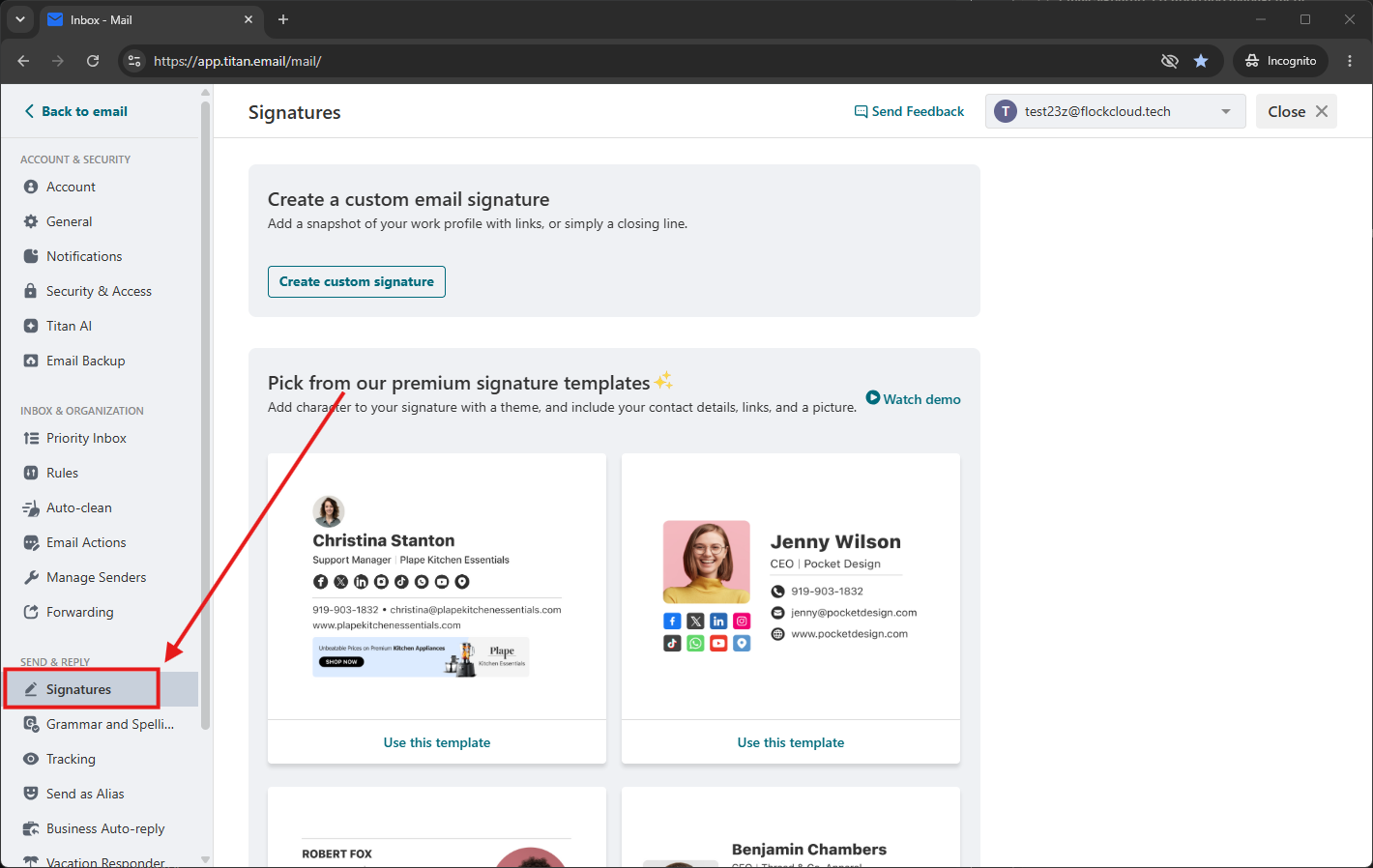This screenshot has width=1373, height=868.
Task: Click the sidebar scroll up arrow
Action: (x=205, y=93)
